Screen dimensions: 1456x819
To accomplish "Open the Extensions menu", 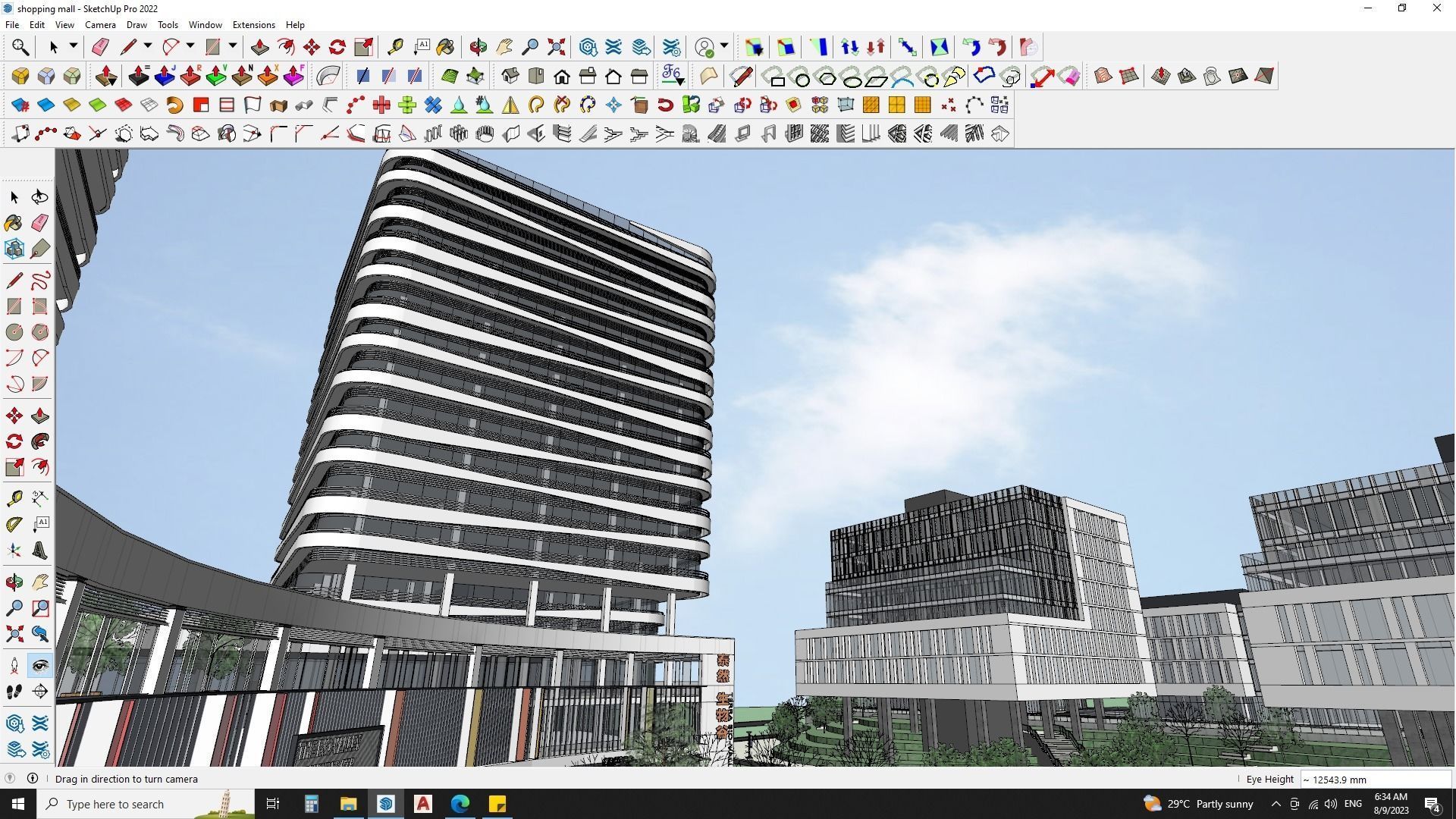I will point(253,25).
